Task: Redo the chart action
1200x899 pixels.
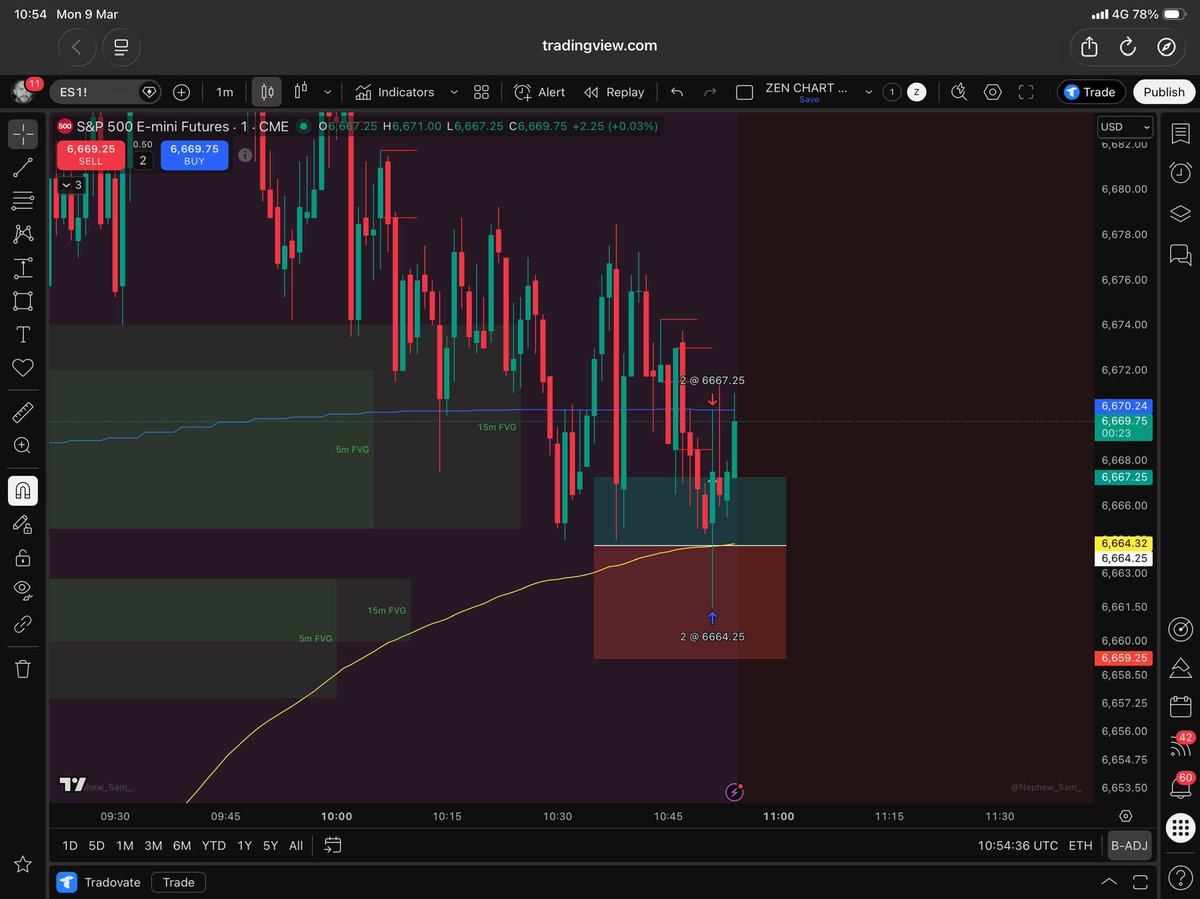Action: click(x=710, y=92)
